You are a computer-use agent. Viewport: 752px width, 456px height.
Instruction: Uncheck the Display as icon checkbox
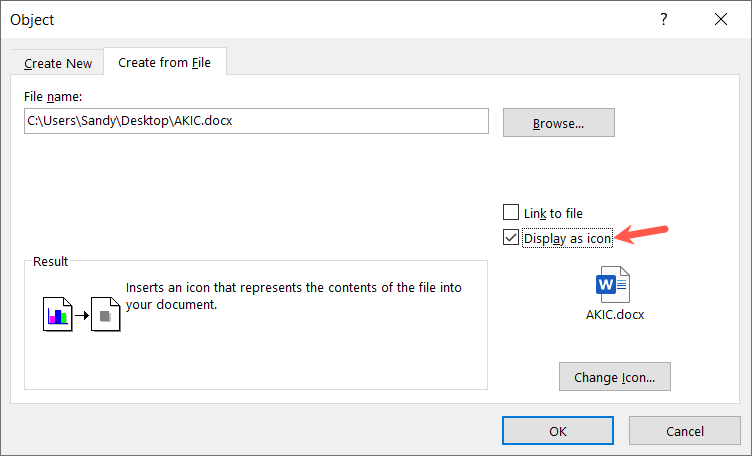point(511,238)
